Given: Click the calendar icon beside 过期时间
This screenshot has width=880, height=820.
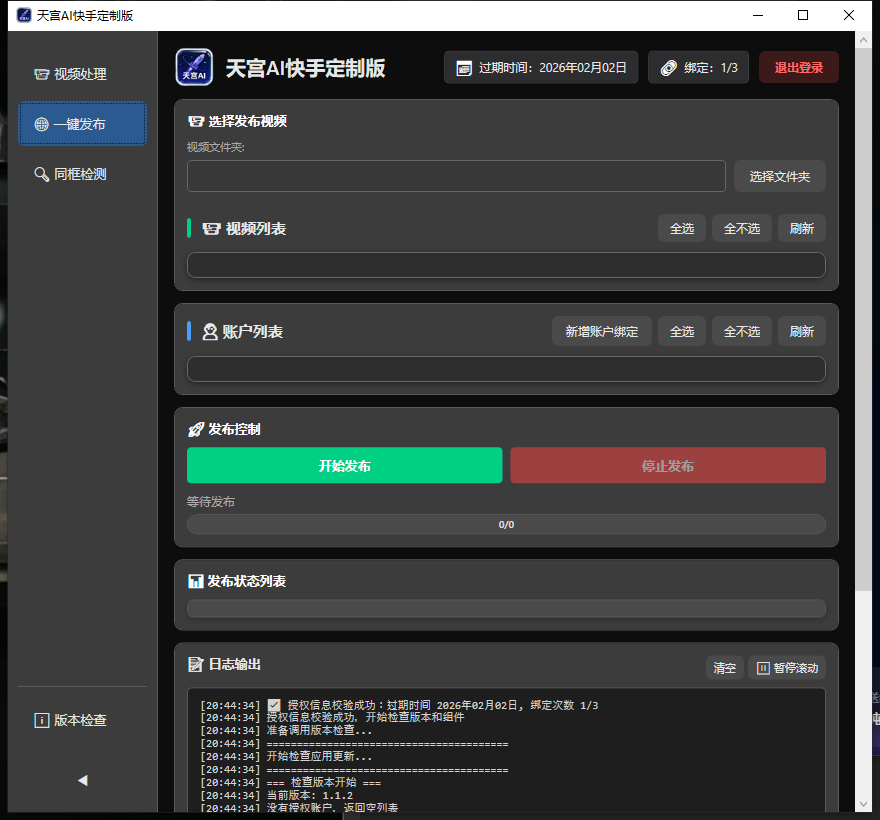Looking at the screenshot, I should coord(462,67).
